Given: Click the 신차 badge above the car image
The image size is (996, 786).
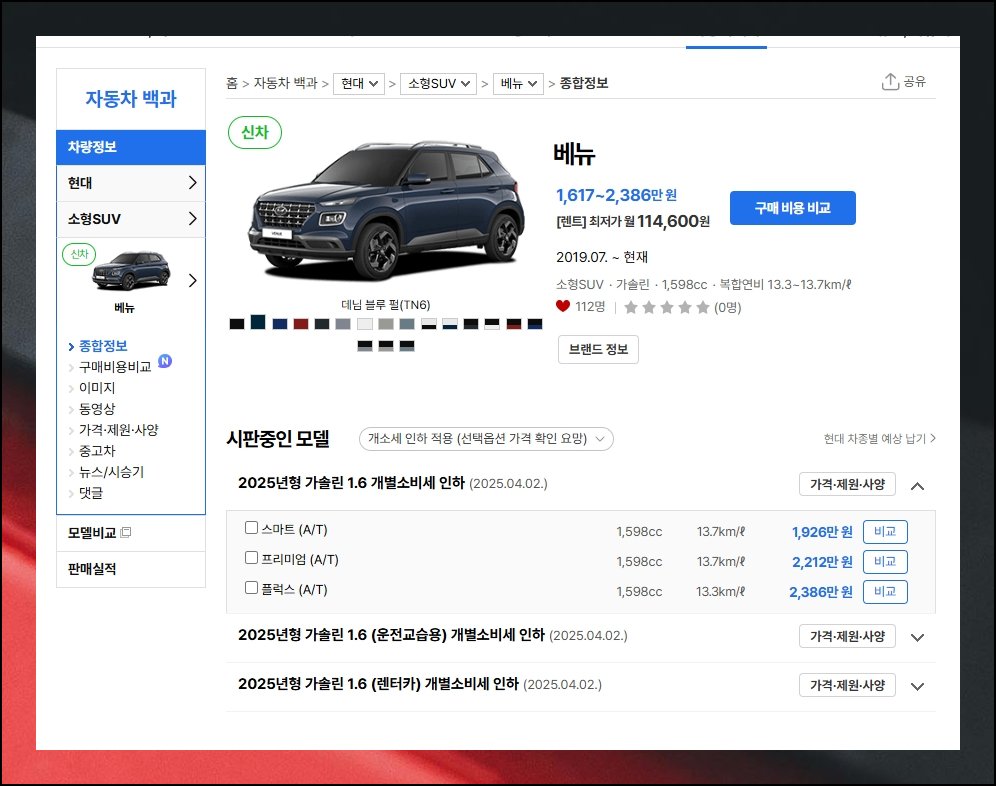Looking at the screenshot, I should pos(255,132).
